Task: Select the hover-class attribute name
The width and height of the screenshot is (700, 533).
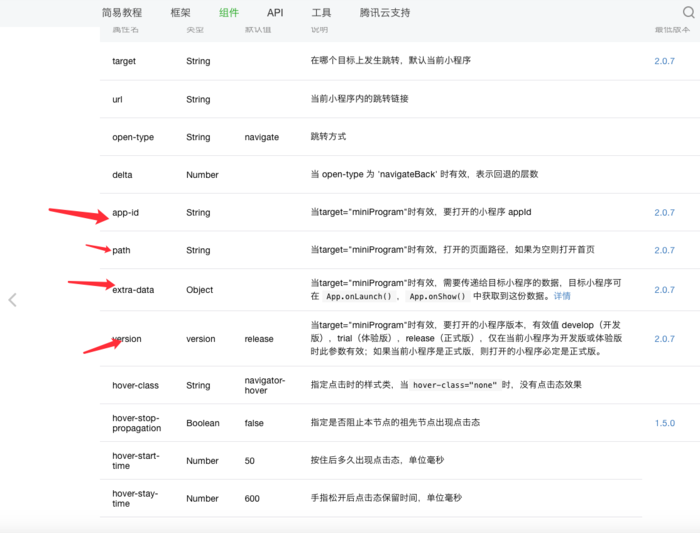Action: pyautogui.click(x=136, y=385)
